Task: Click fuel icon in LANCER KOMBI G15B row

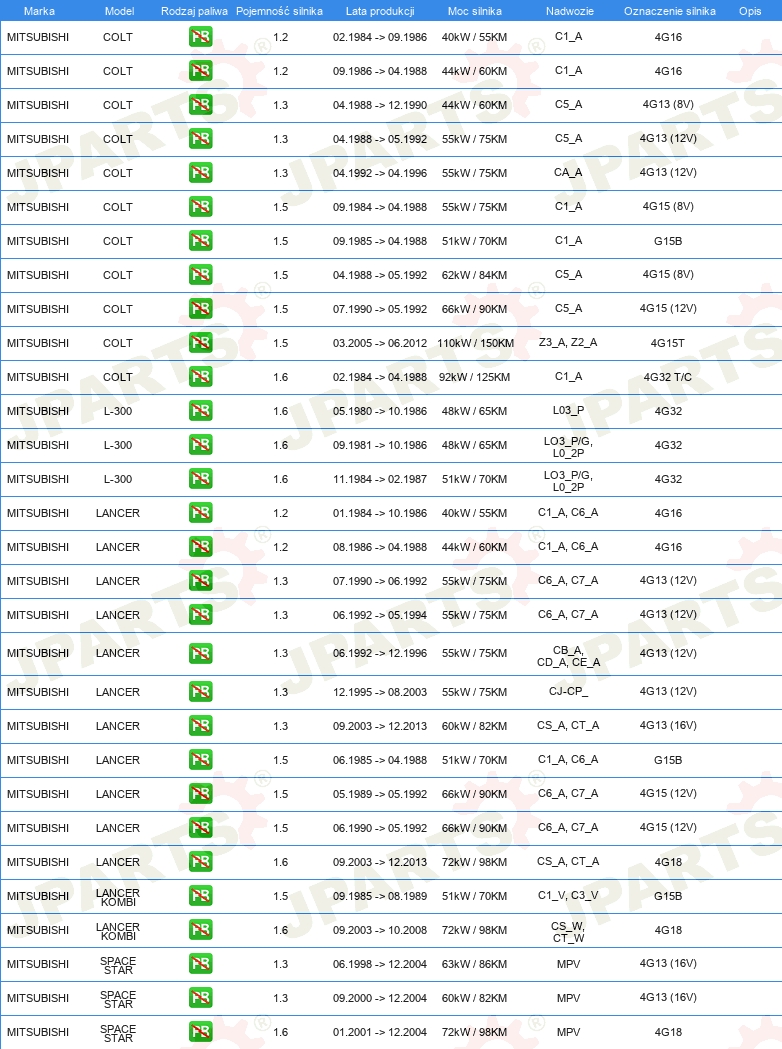Action: [x=201, y=896]
